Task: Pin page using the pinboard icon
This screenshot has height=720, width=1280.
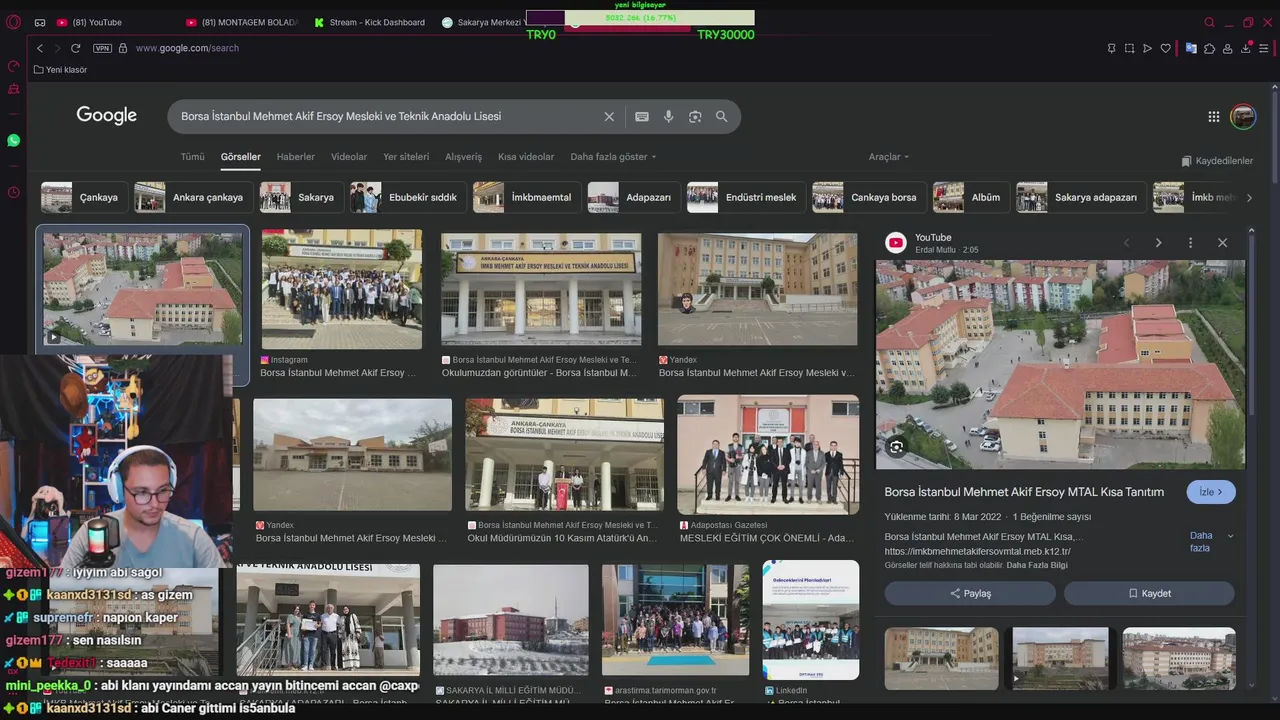Action: pyautogui.click(x=1111, y=48)
